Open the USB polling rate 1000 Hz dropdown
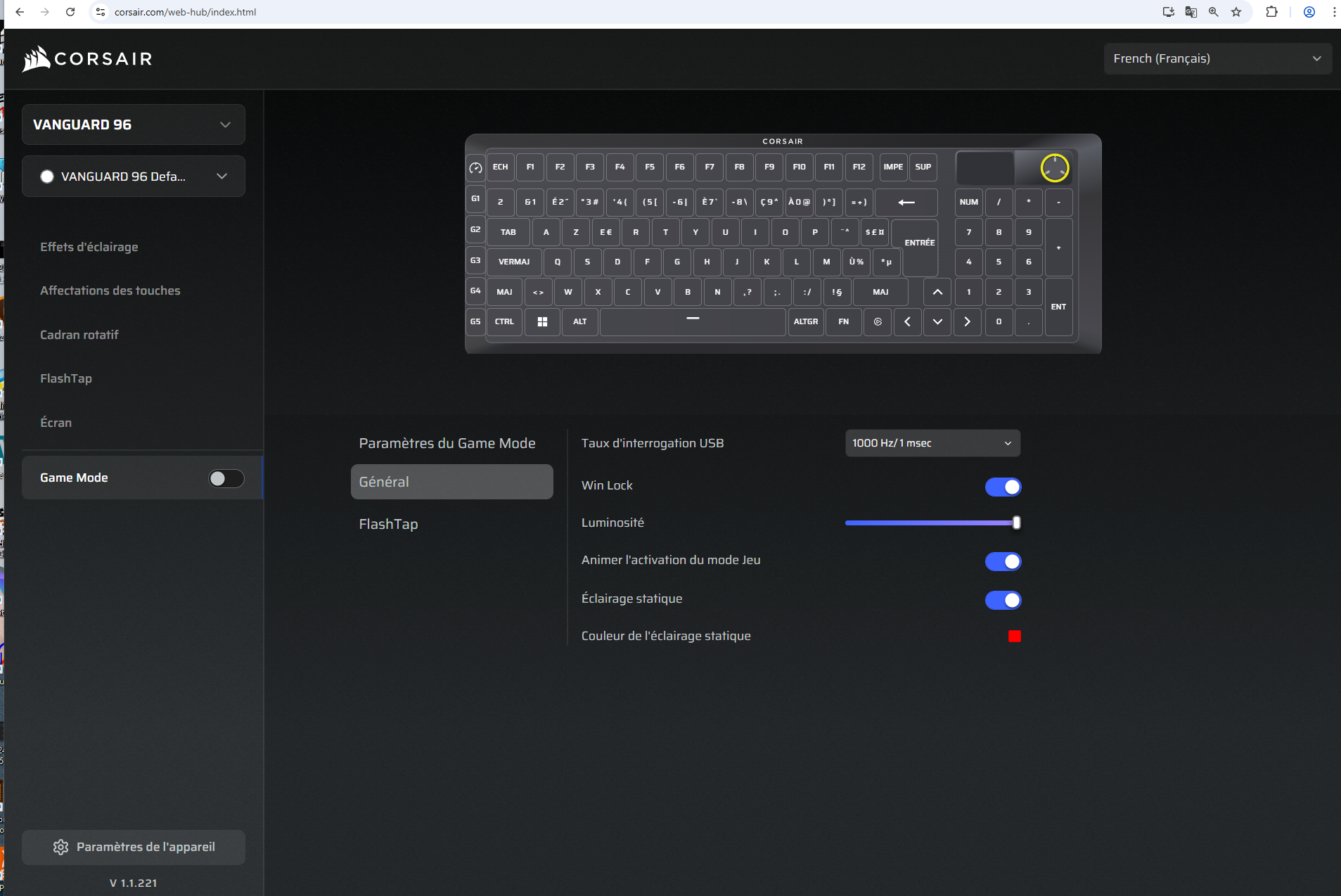Screen dimensions: 1341x896 [932, 443]
